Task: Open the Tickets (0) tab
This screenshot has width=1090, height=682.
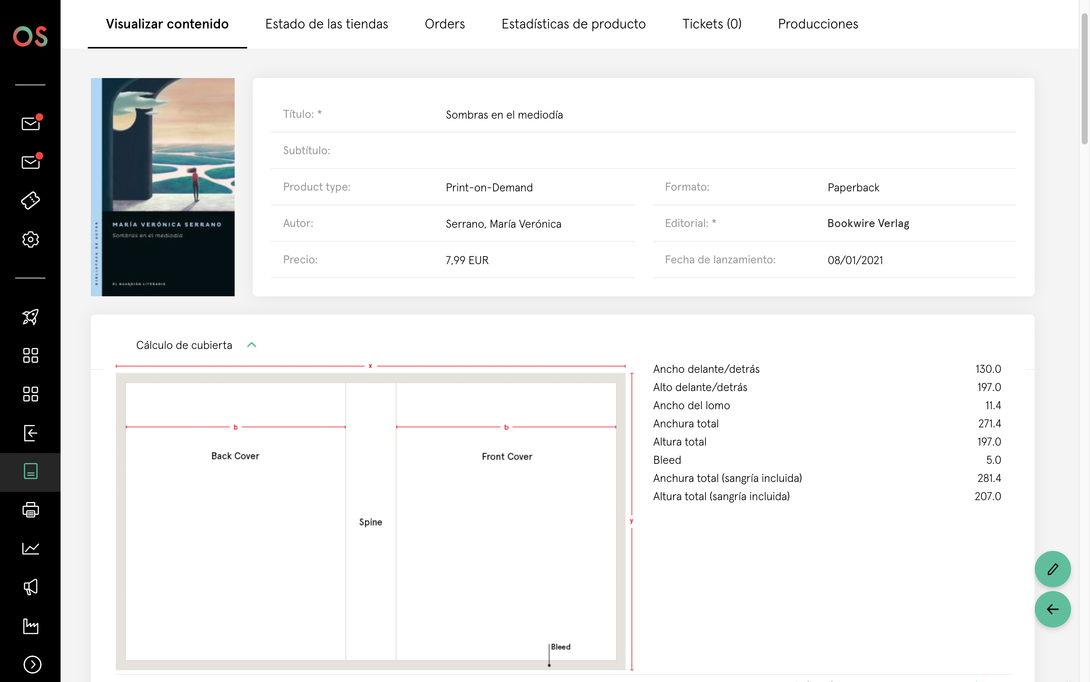Action: pos(711,24)
